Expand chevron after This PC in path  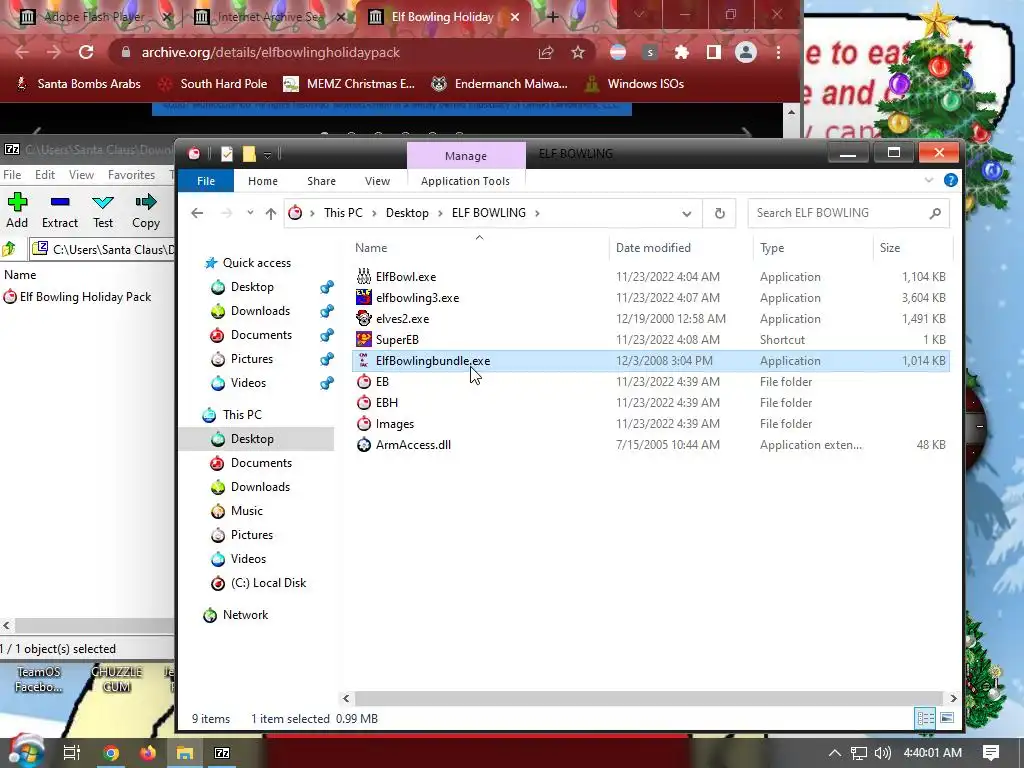click(374, 213)
